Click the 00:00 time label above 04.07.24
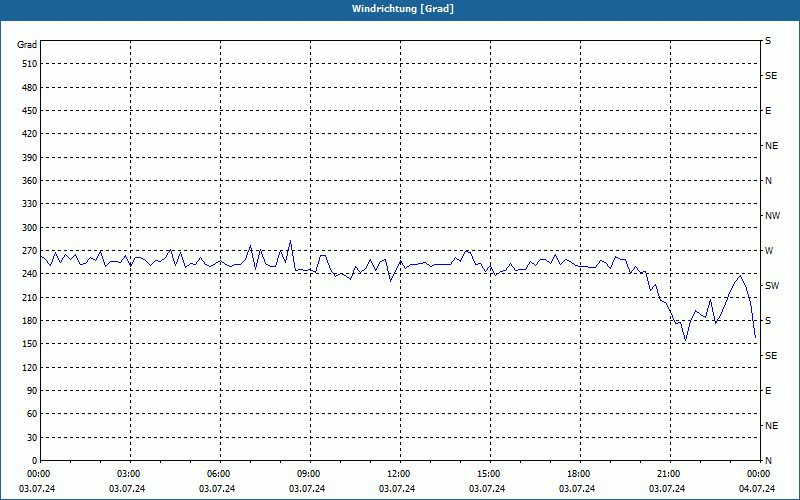This screenshot has height=500, width=800. (759, 474)
